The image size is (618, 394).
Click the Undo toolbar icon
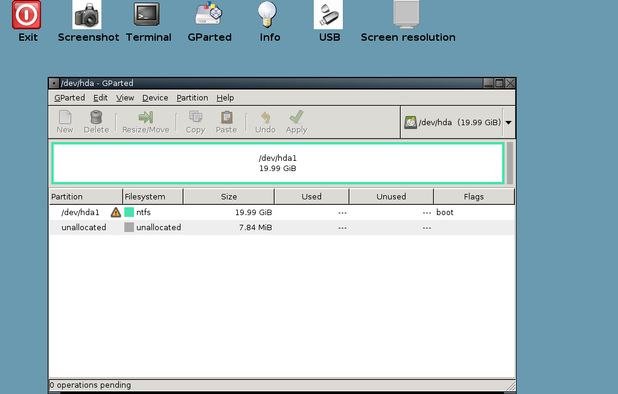[266, 117]
